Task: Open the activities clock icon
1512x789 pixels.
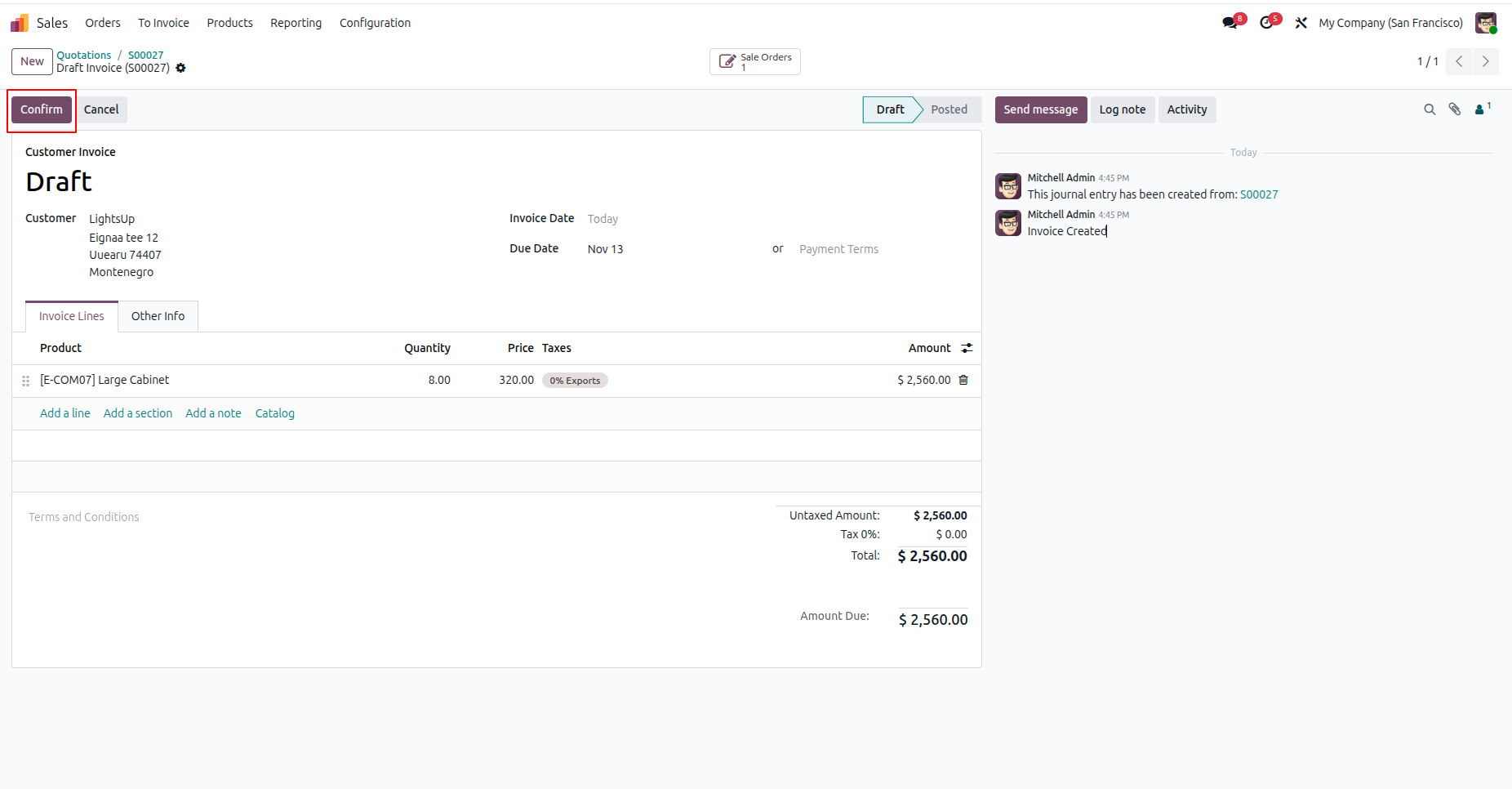Action: tap(1267, 23)
